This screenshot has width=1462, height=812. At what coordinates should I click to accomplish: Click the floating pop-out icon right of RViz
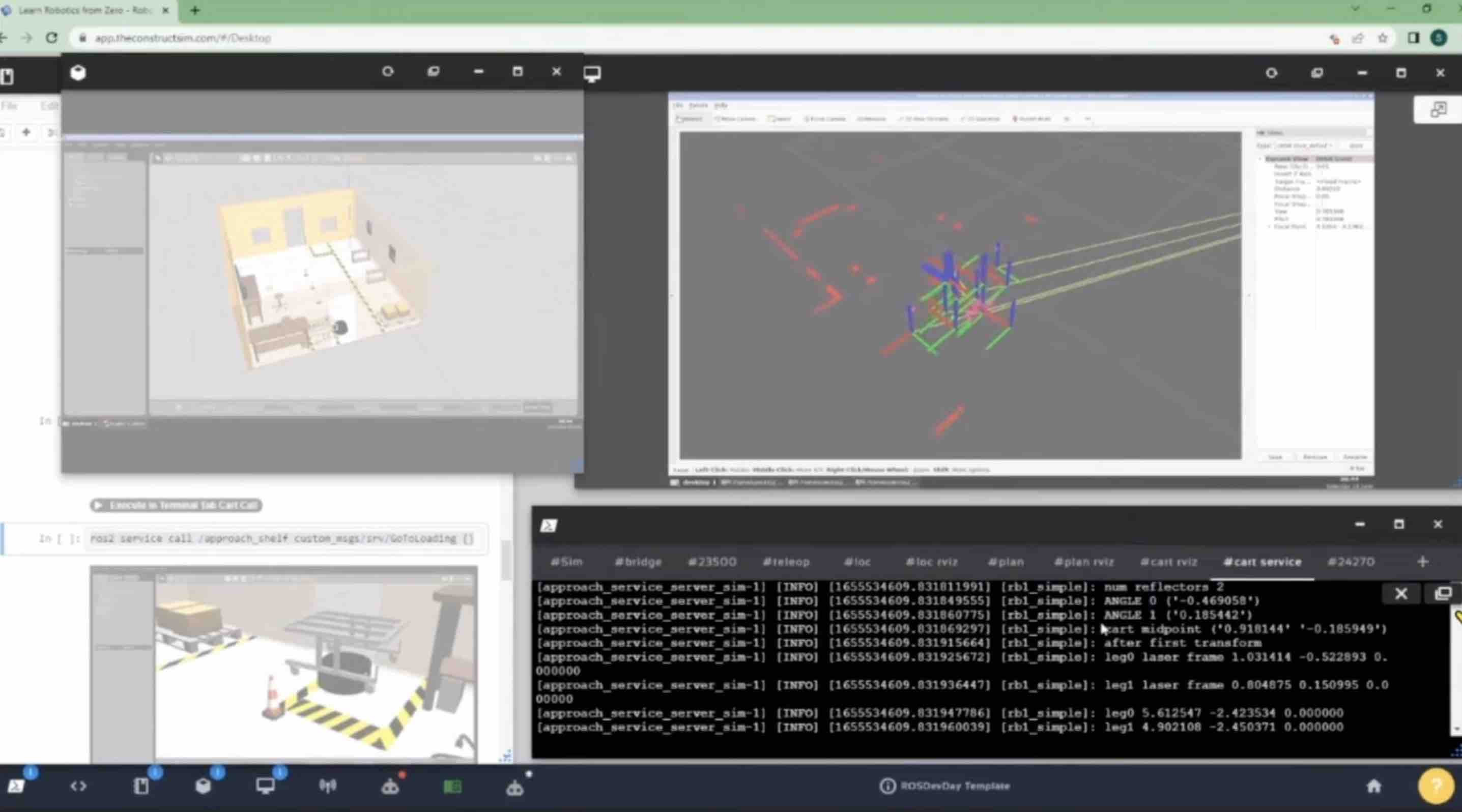(1438, 109)
